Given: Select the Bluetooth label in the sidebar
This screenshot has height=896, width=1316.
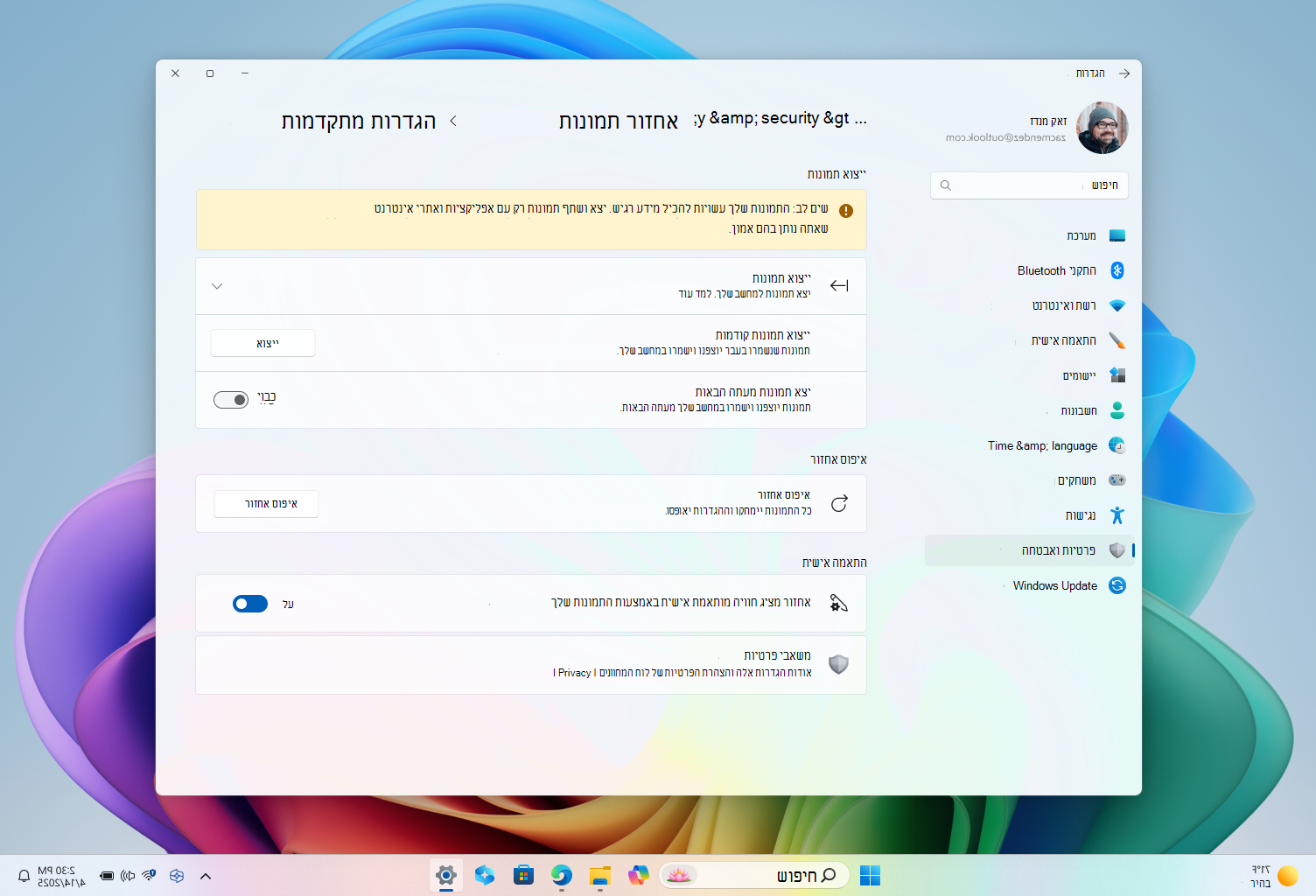Looking at the screenshot, I should 1056,270.
